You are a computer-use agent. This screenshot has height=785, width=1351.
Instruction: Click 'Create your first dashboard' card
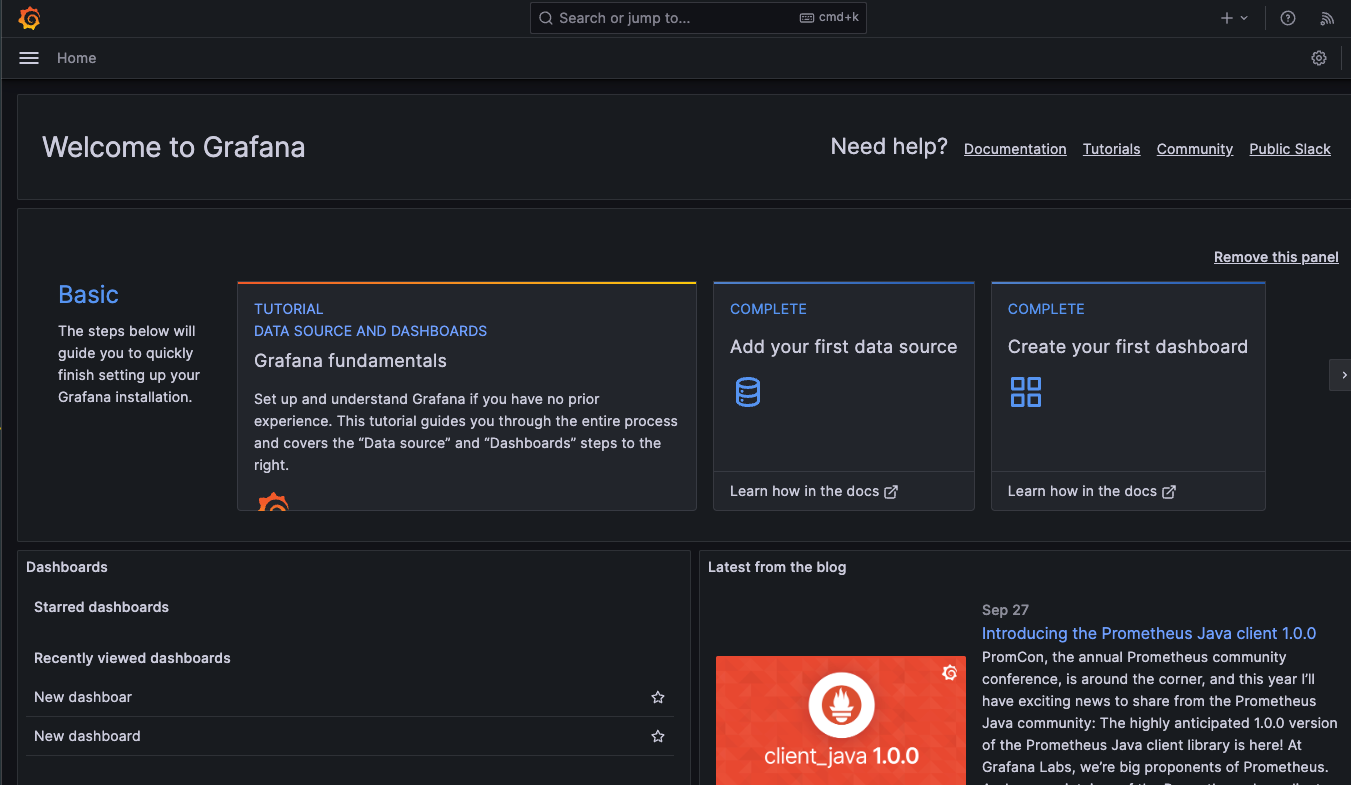click(1128, 396)
